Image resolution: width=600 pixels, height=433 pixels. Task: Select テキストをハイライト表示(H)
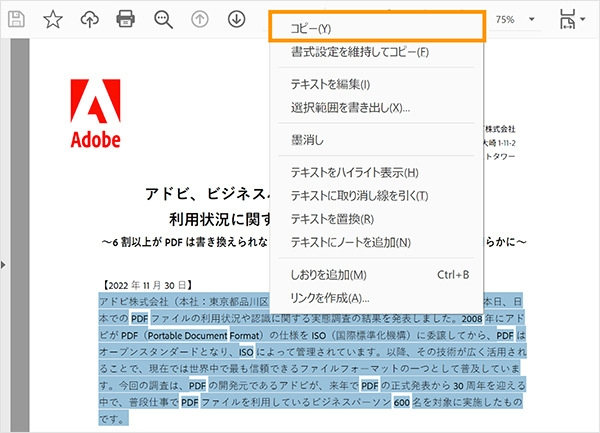coord(377,173)
